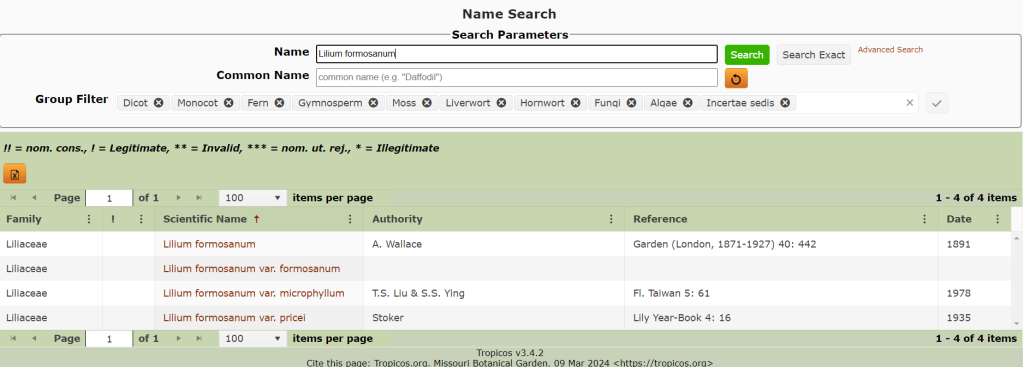The image size is (1024, 367).
Task: Open Authority column menu
Action: pyautogui.click(x=611, y=219)
